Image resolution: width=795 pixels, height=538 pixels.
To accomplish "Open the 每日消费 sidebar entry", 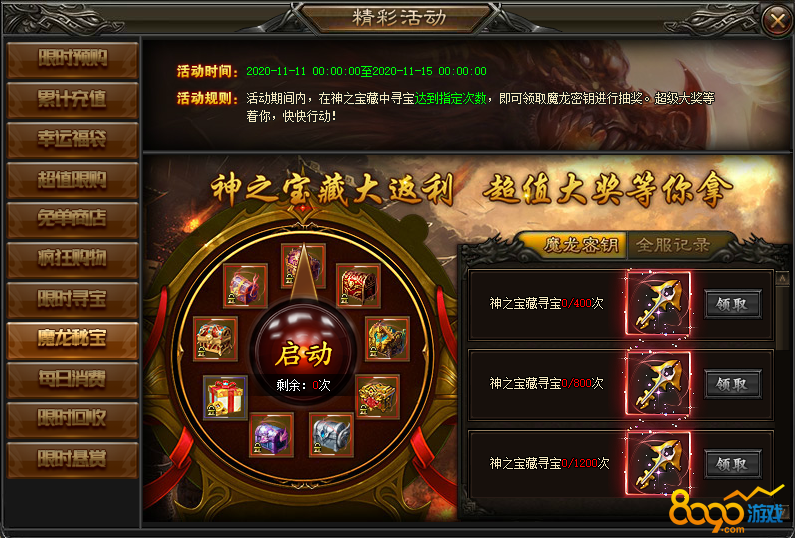I will coord(73,379).
